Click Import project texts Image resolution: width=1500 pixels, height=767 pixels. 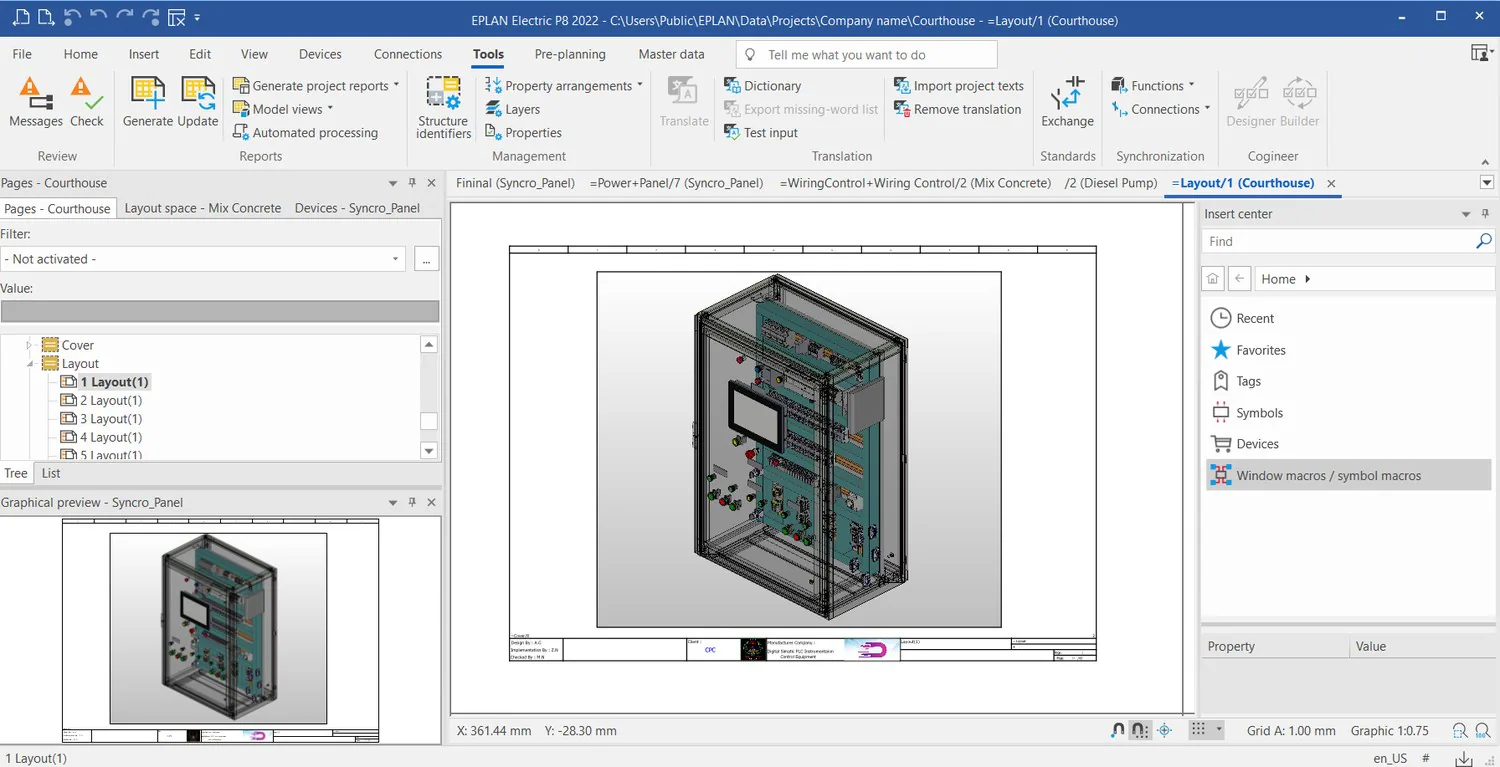click(x=959, y=86)
